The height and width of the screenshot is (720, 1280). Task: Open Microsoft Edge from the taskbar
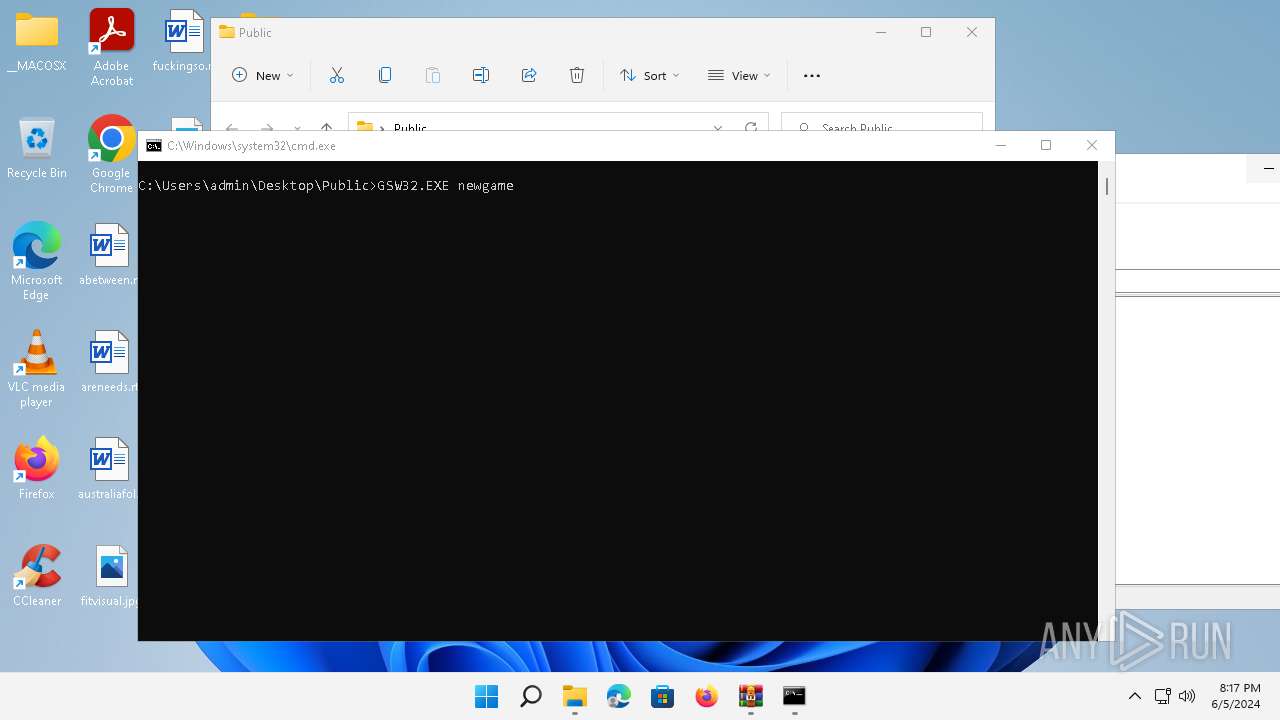[619, 696]
